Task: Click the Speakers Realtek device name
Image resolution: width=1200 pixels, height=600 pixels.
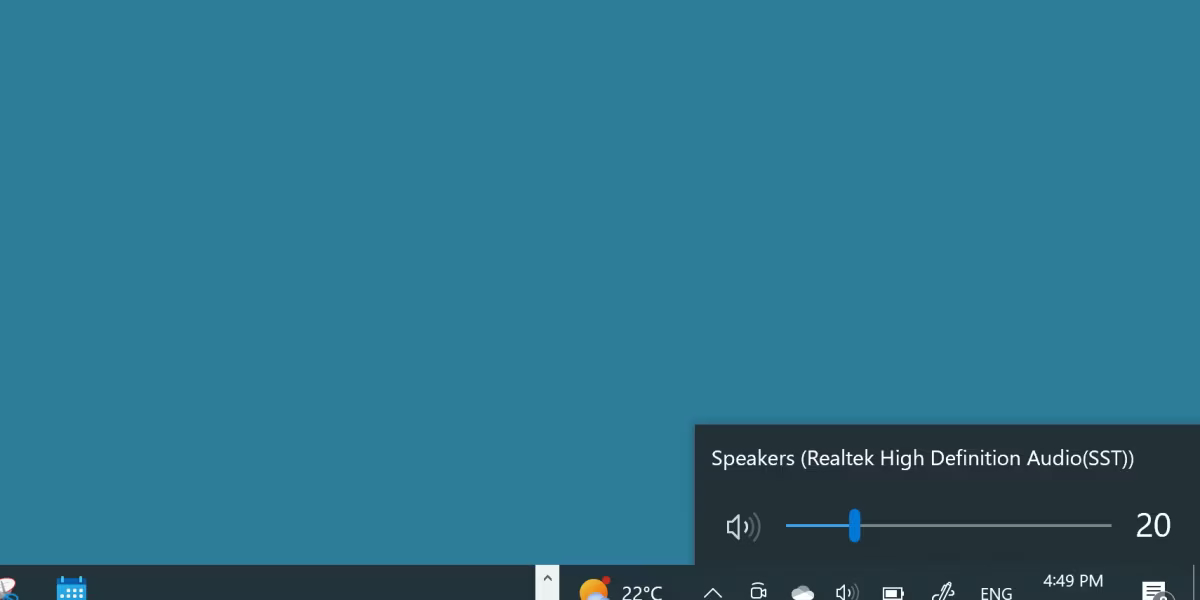Action: [x=922, y=458]
